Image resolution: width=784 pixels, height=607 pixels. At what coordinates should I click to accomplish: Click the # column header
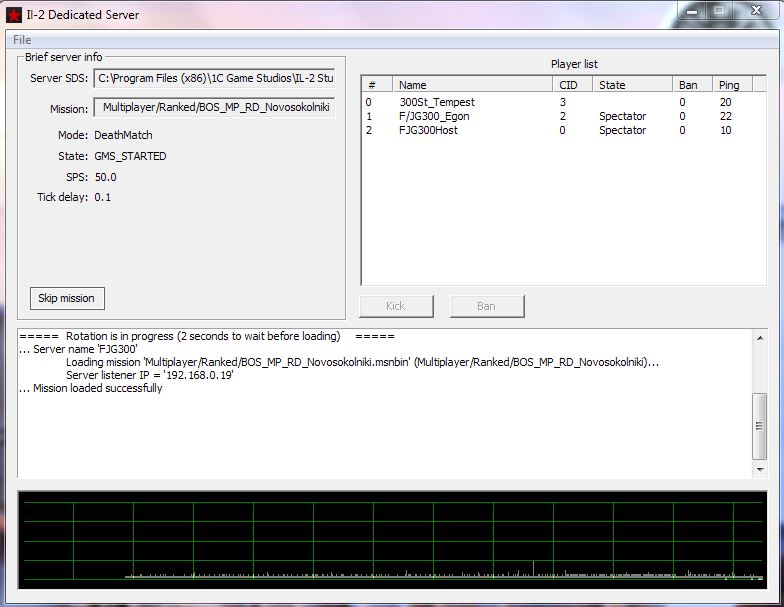pyautogui.click(x=378, y=84)
